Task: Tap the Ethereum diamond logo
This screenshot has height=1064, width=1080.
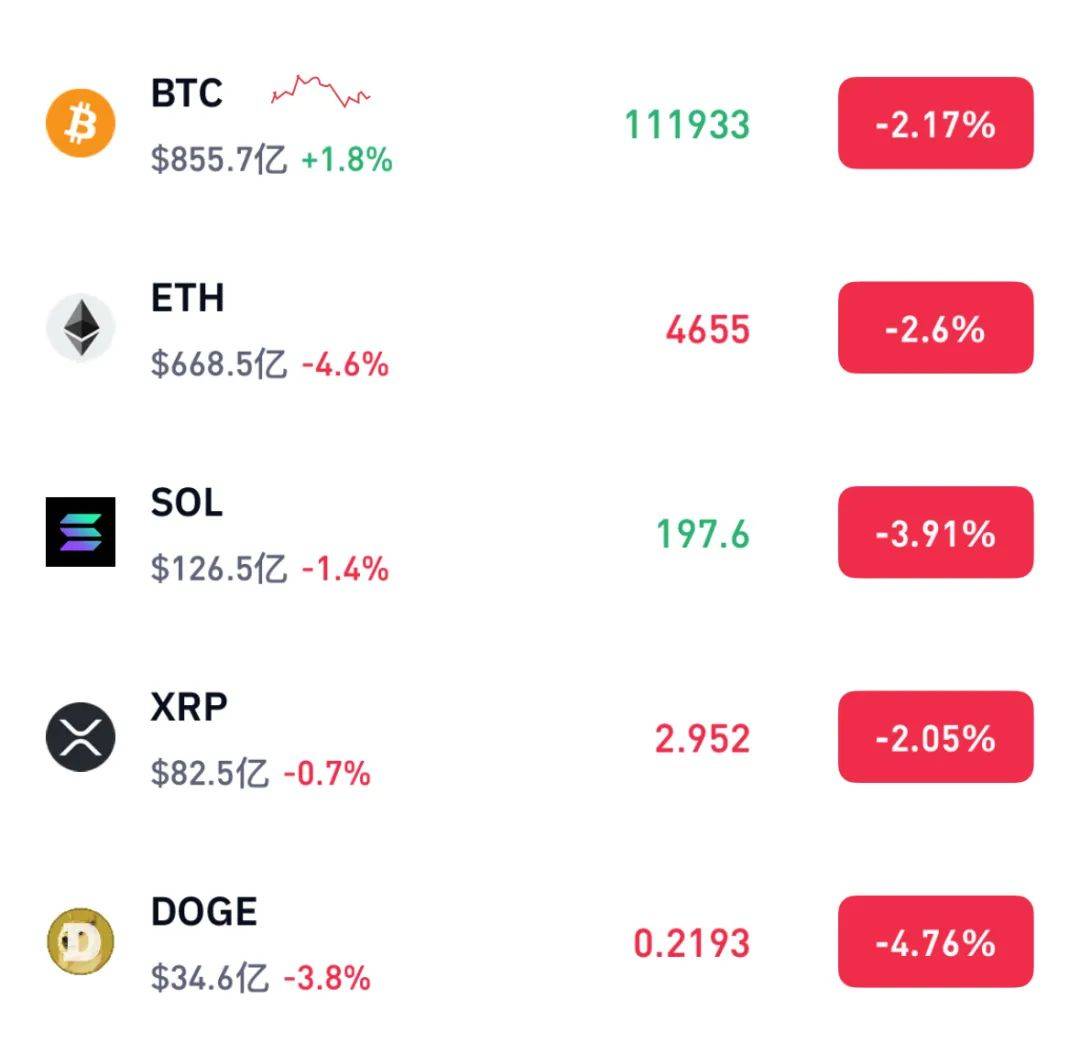Action: pyautogui.click(x=81, y=327)
